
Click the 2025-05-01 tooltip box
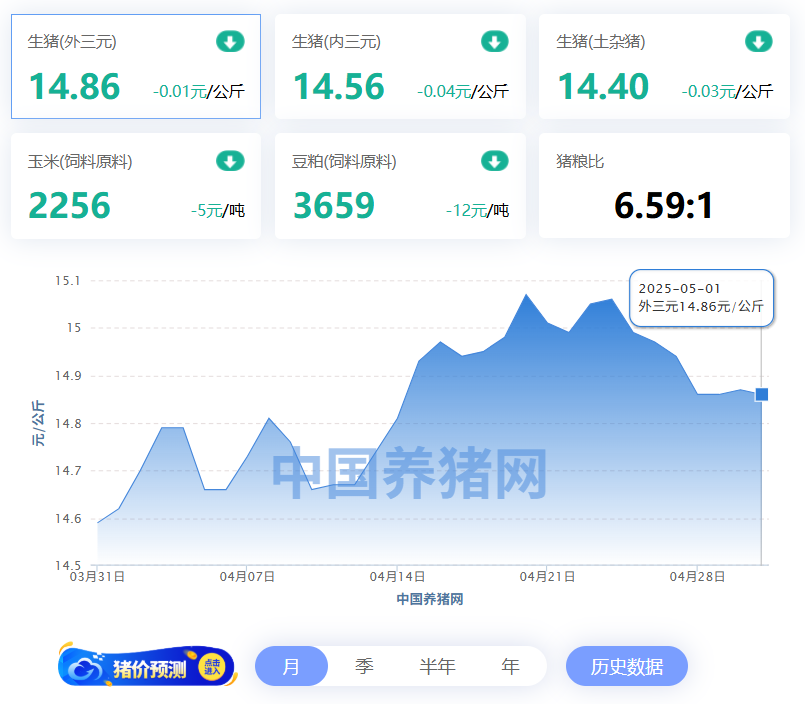pos(701,298)
